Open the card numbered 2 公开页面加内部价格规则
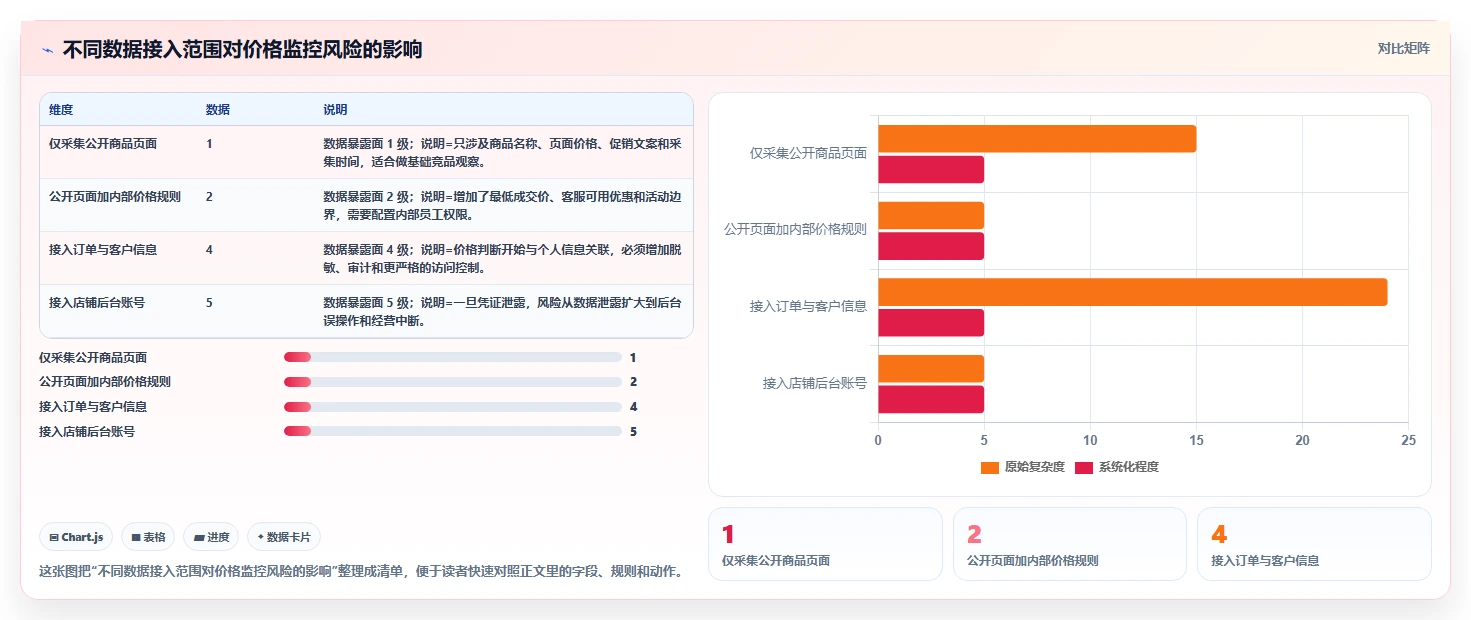 click(x=1070, y=544)
